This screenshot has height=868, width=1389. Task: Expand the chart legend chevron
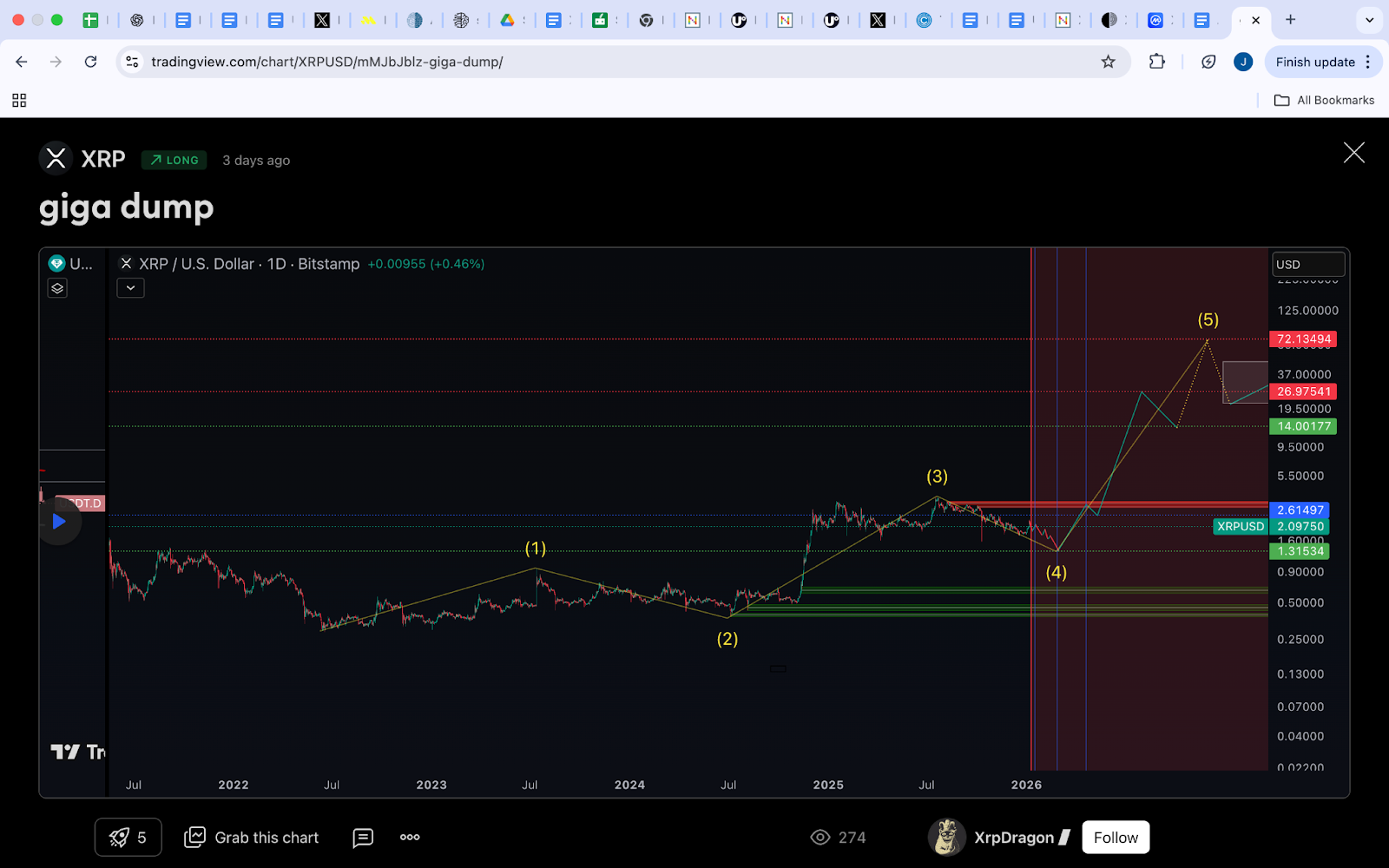130,288
